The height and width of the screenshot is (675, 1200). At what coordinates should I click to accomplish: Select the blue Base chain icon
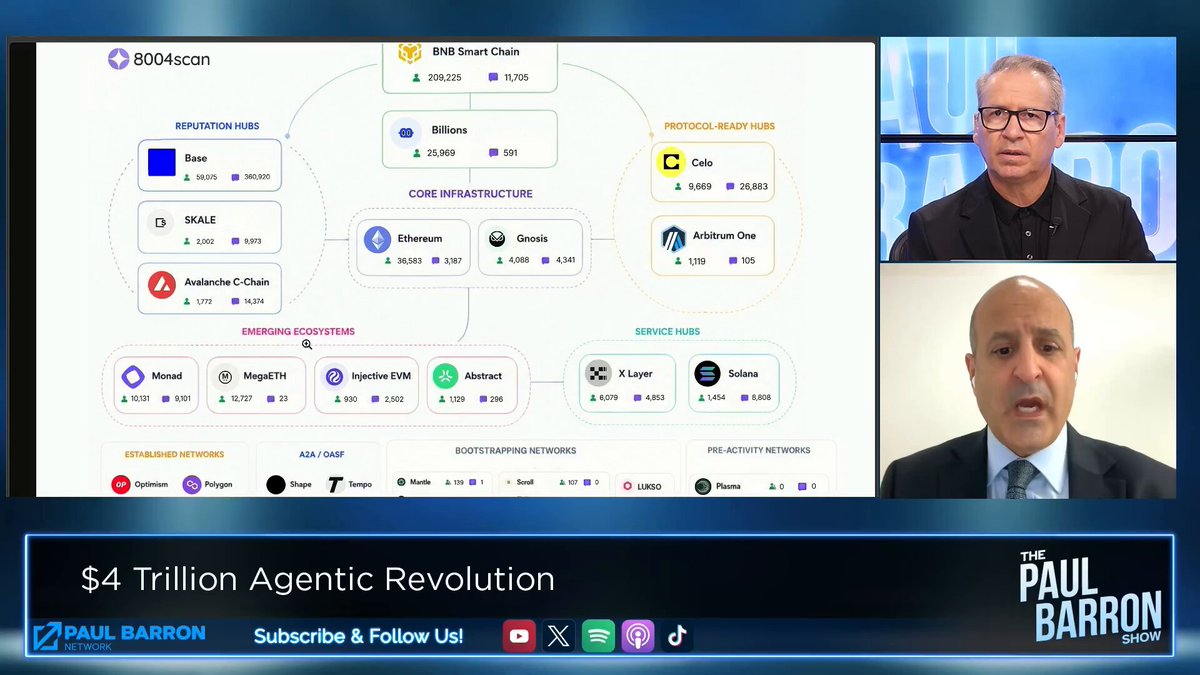(162, 162)
